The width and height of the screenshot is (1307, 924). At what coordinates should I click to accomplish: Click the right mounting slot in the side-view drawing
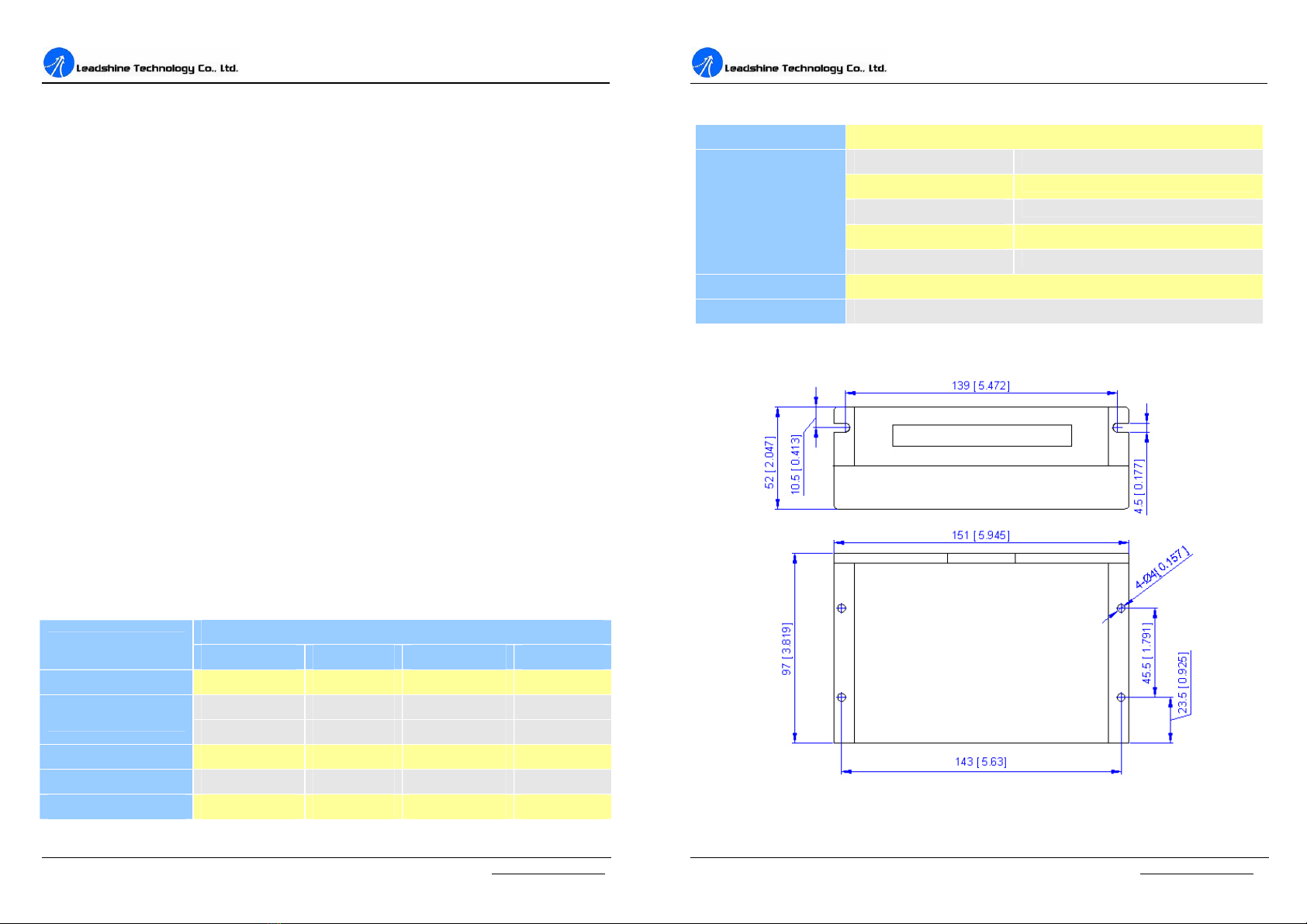click(1120, 427)
